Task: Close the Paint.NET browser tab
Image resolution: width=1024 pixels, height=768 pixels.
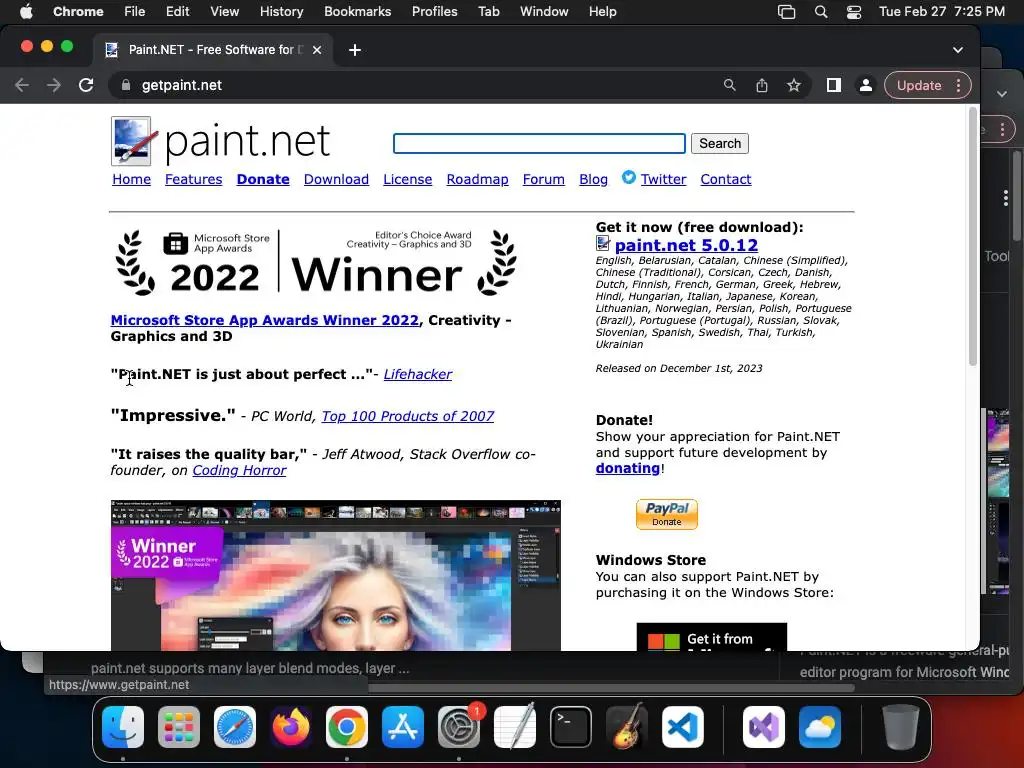Action: coord(317,50)
